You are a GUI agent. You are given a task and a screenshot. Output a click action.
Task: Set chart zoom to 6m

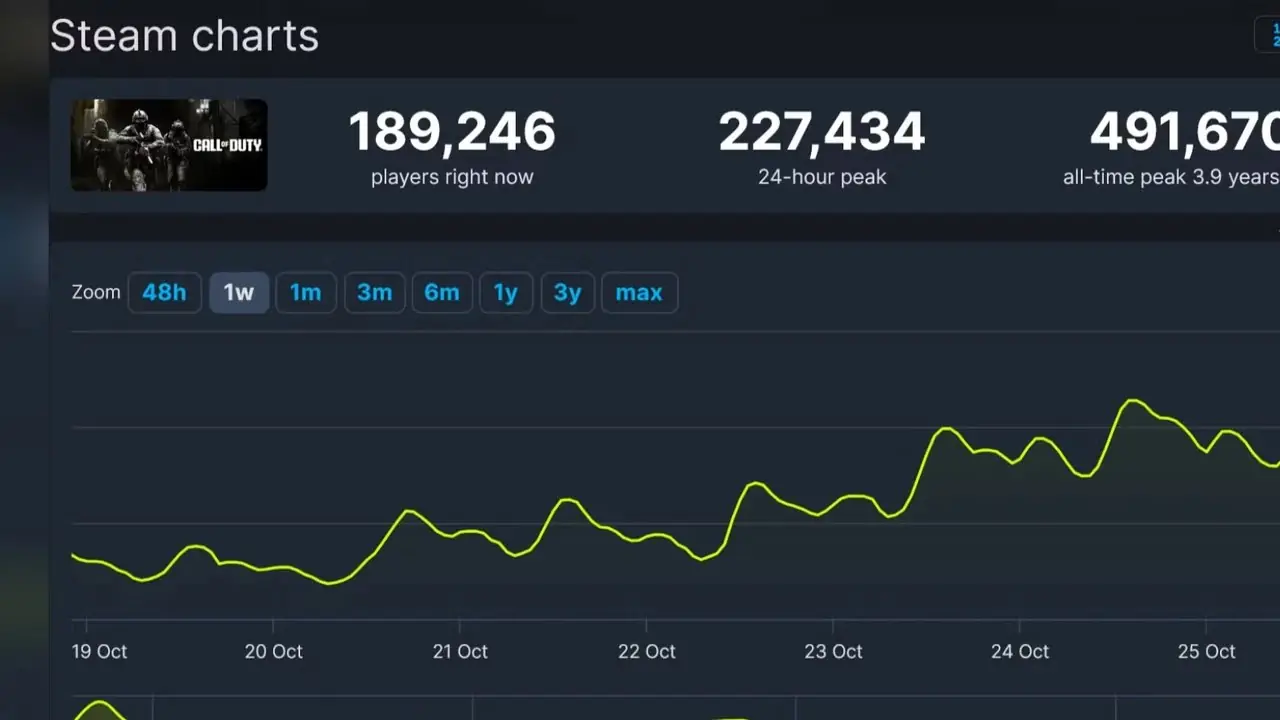coord(442,293)
